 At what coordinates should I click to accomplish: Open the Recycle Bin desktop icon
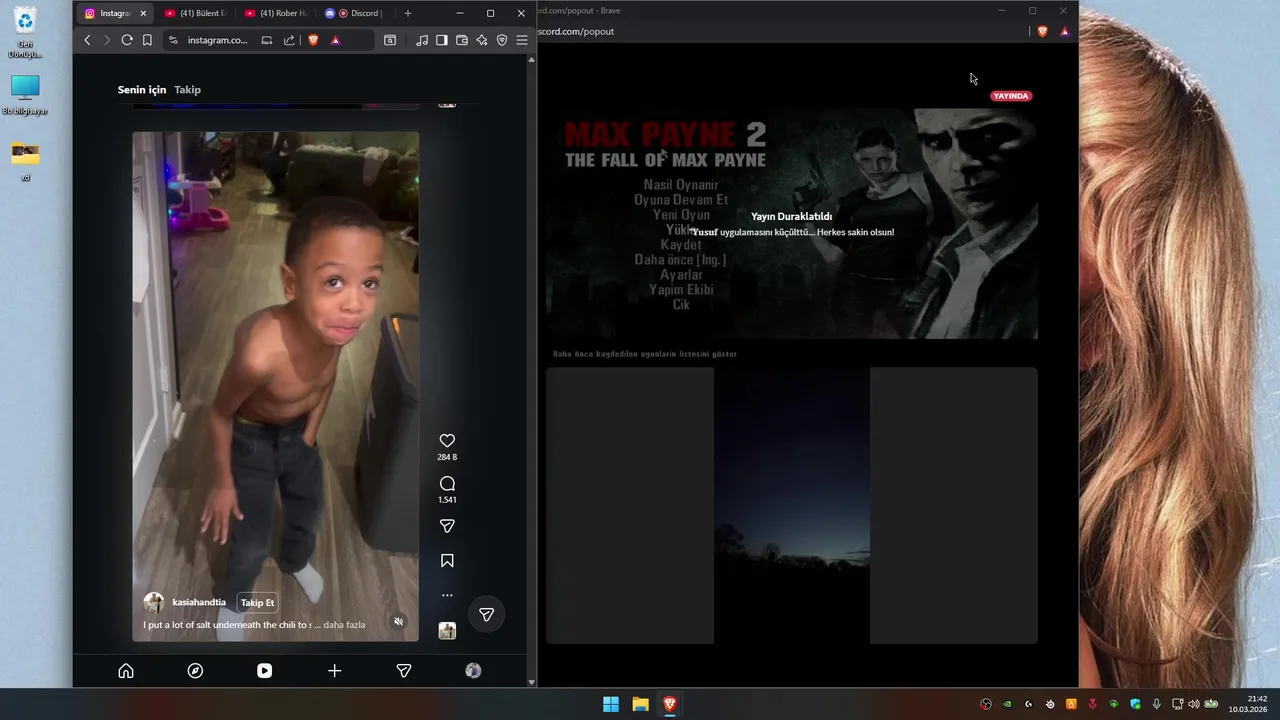[x=25, y=32]
